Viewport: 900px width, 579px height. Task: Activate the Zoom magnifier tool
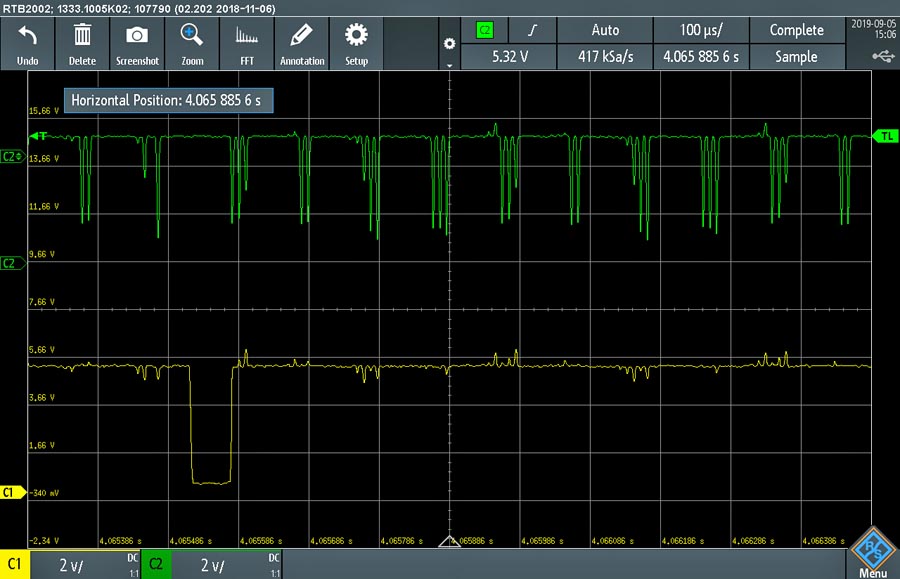tap(191, 35)
